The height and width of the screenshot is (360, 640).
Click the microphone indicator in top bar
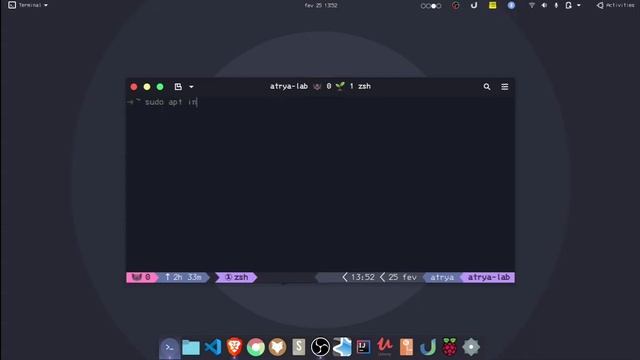[556, 5]
